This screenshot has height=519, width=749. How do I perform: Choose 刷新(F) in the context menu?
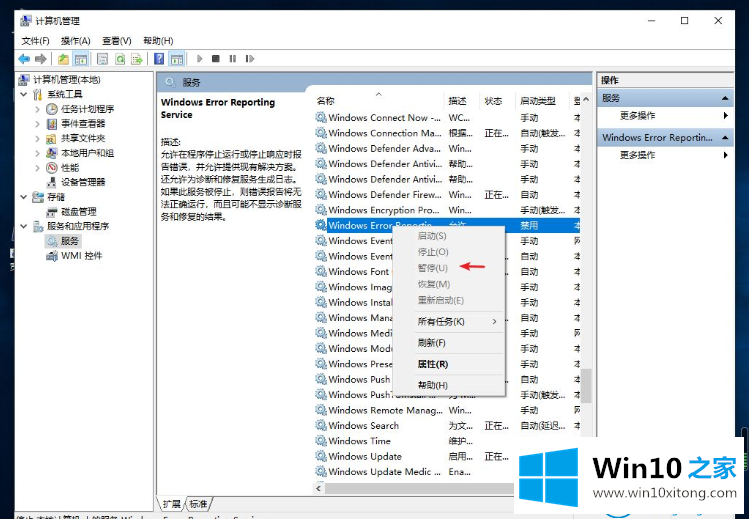click(x=449, y=343)
